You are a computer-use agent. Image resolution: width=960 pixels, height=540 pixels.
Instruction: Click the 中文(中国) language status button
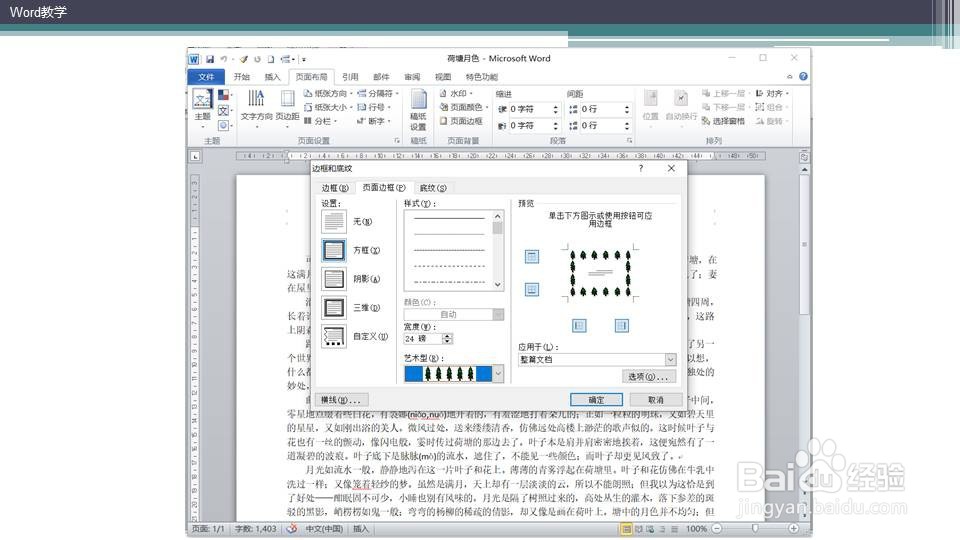pos(324,528)
